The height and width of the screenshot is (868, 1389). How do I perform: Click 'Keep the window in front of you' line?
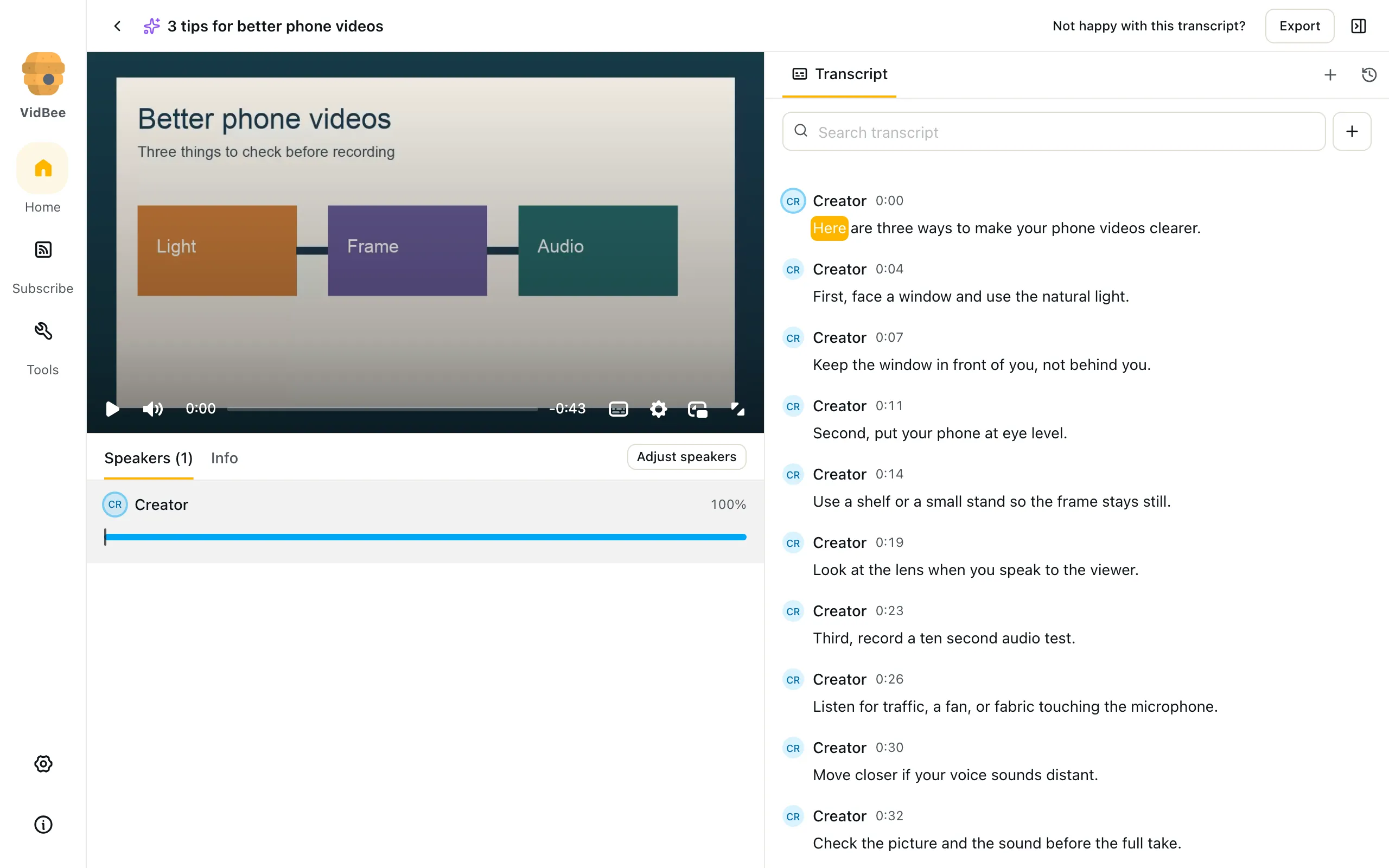point(982,365)
